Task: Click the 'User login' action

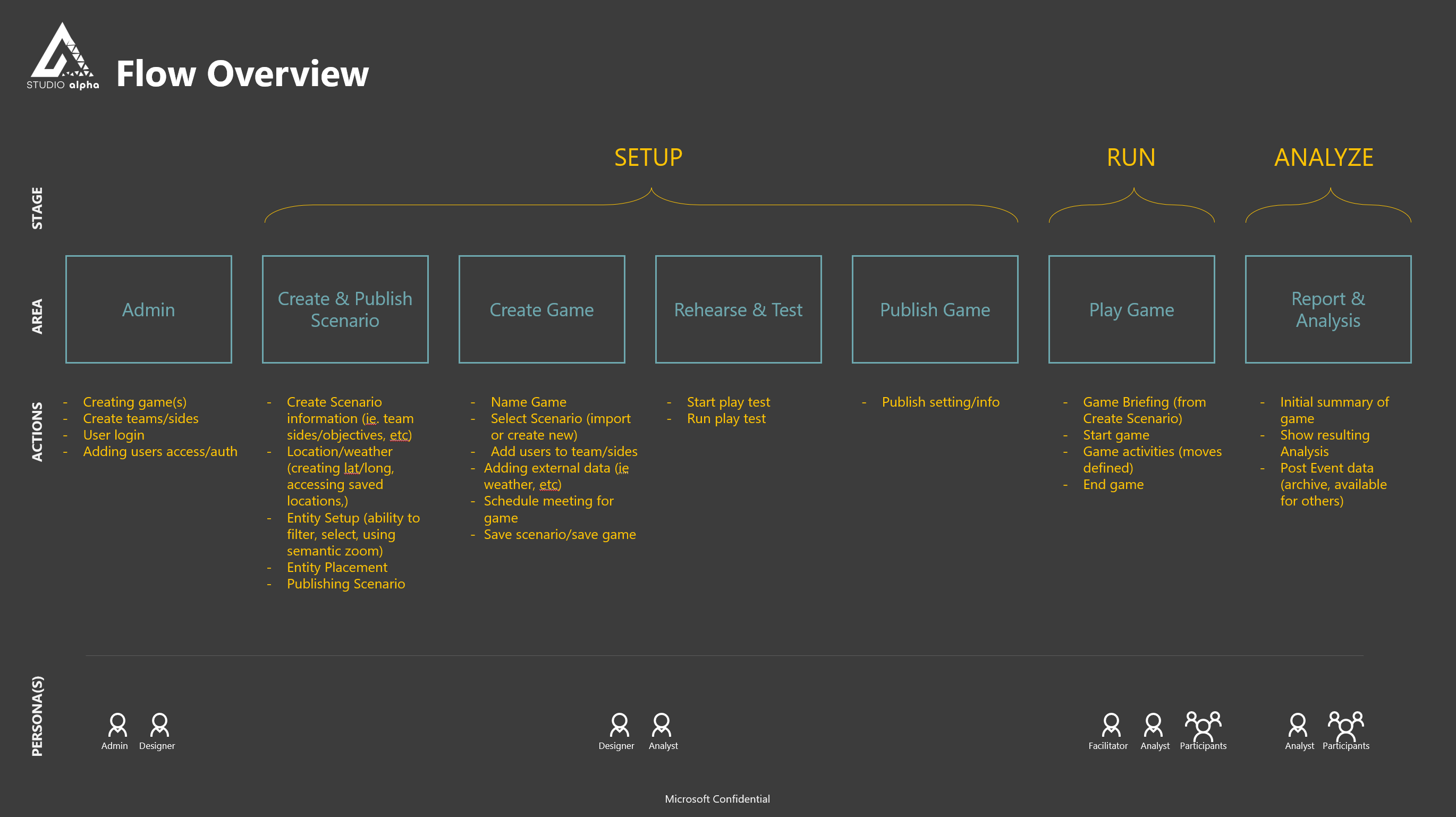Action: 114,435
